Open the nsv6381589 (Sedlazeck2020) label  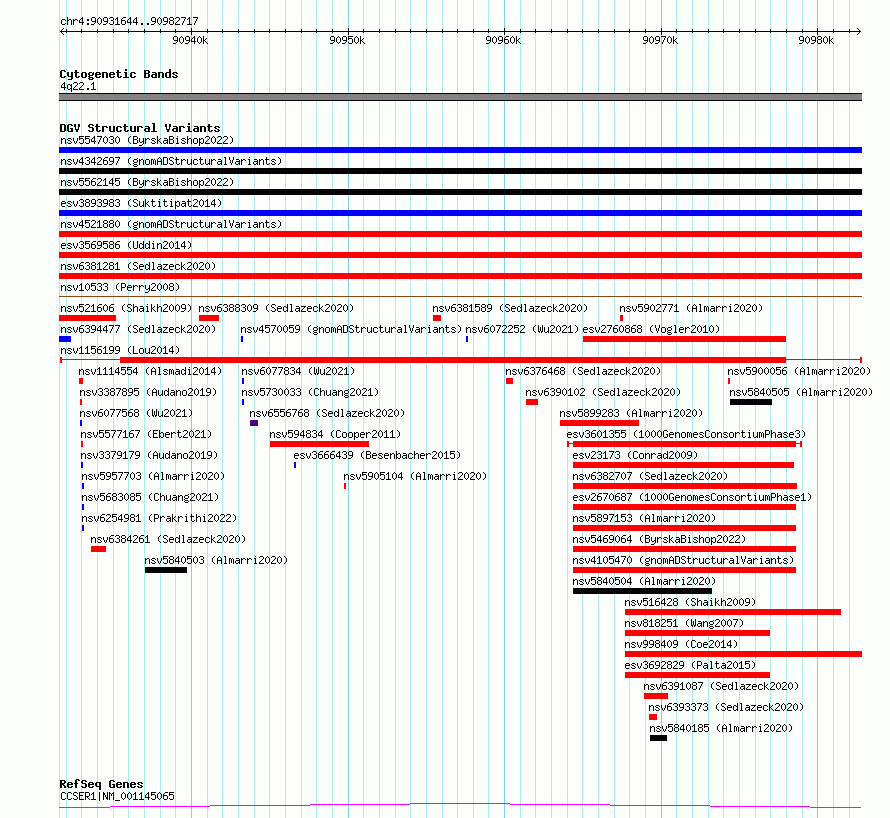pyautogui.click(x=510, y=308)
